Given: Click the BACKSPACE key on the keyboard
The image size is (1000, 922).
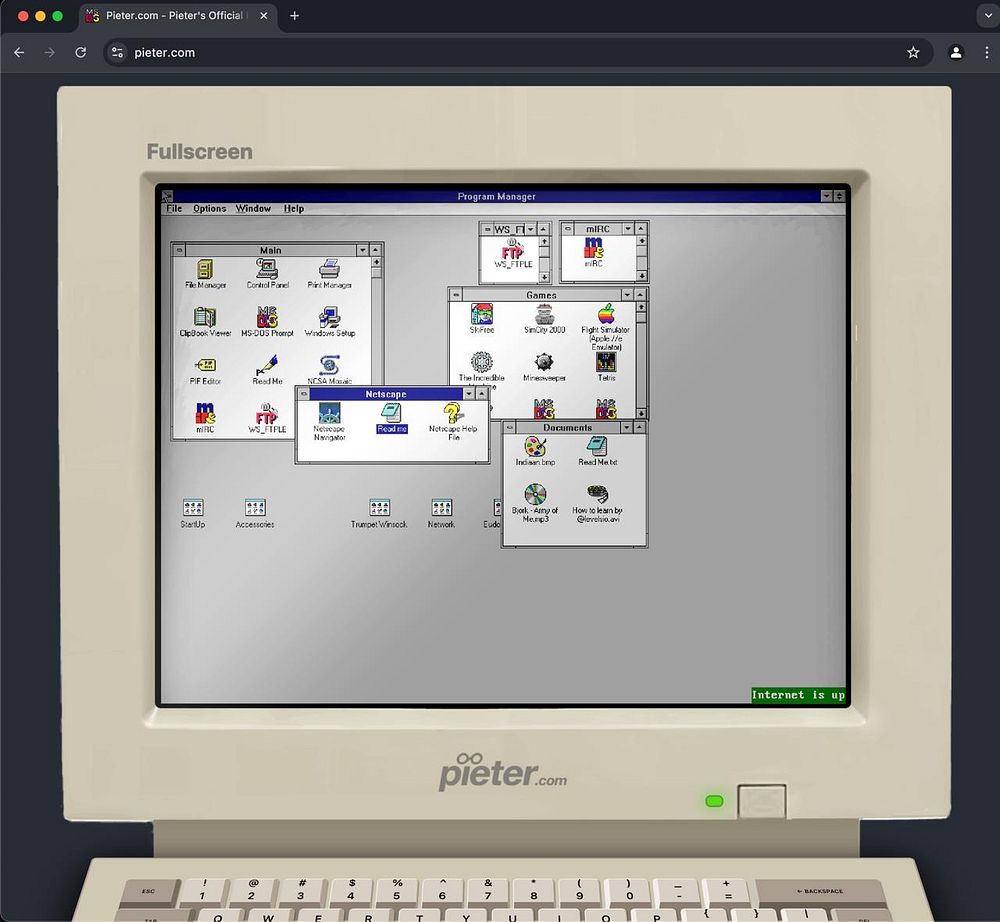Looking at the screenshot, I should click(820, 891).
